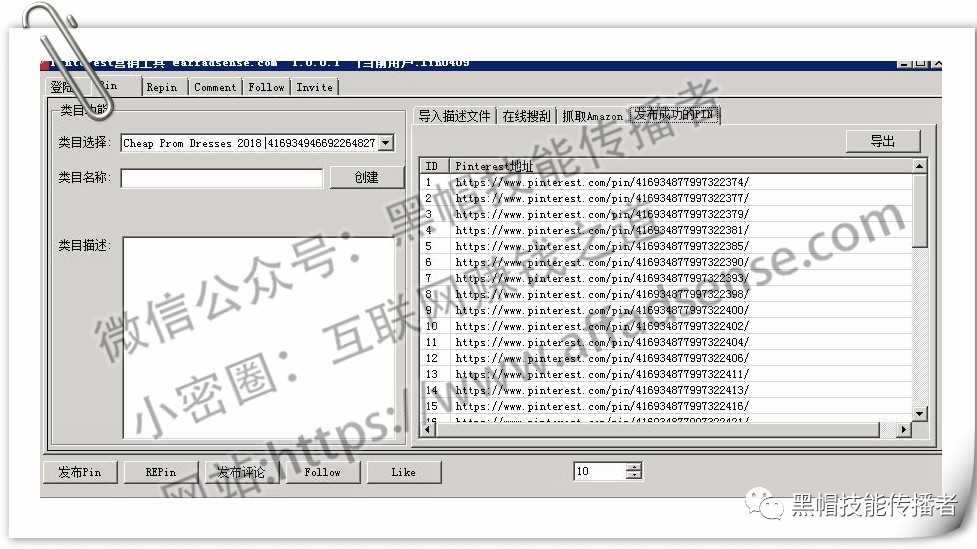Click the ID column header
The image size is (977, 549).
click(x=435, y=166)
